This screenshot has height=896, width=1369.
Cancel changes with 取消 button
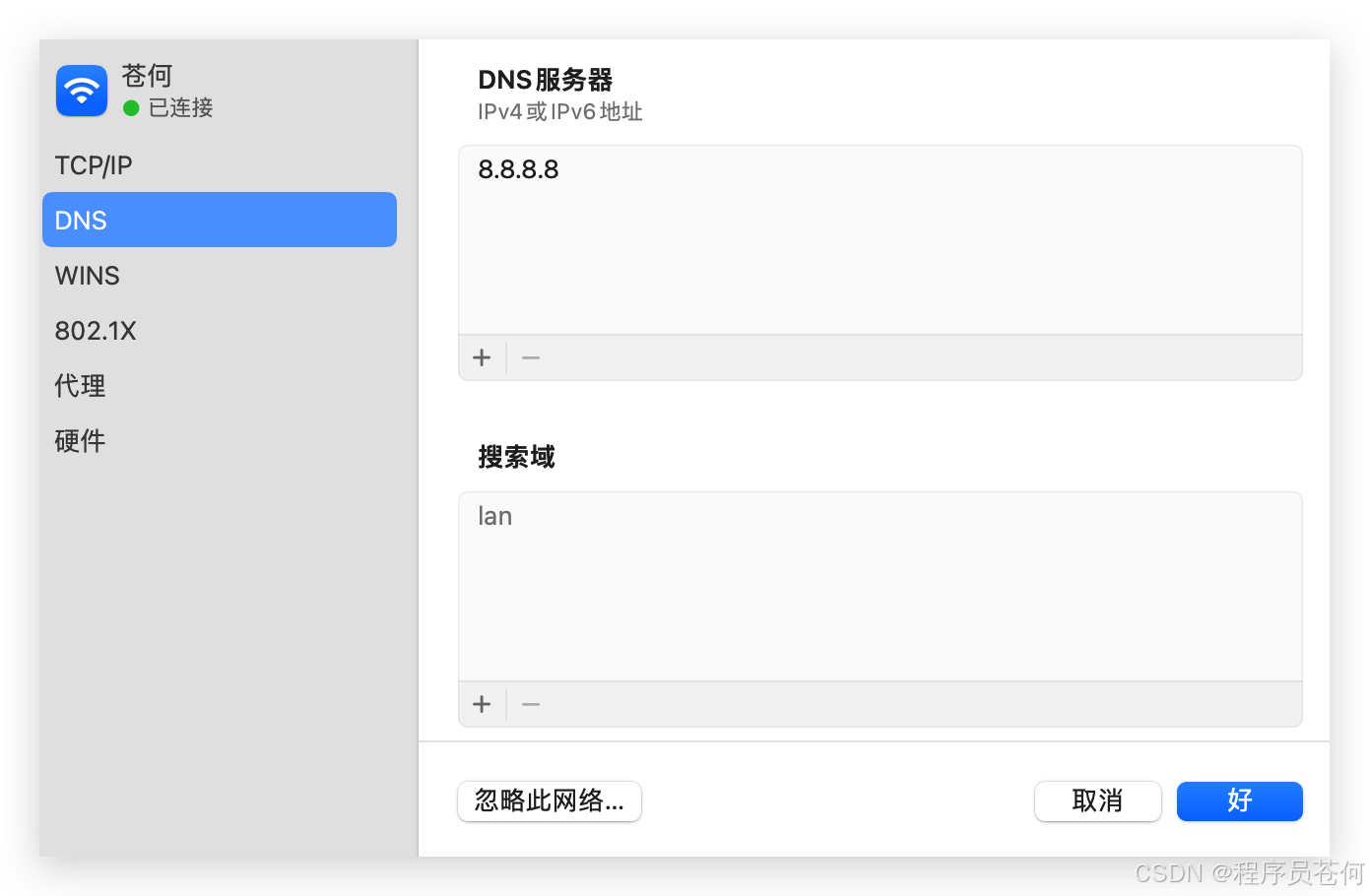(1097, 801)
